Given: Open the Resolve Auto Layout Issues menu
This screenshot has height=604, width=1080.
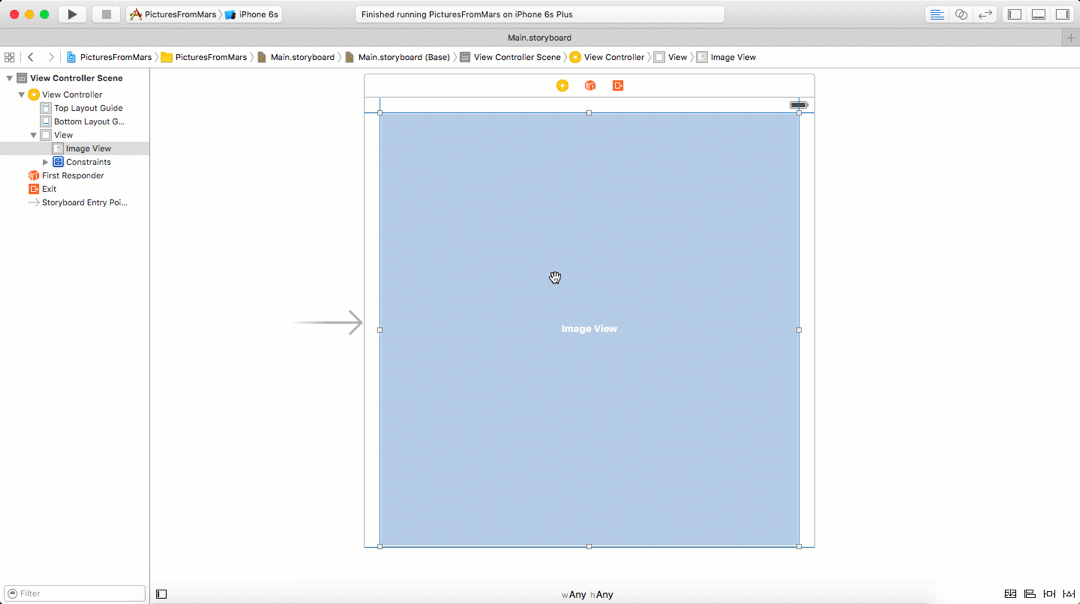Looking at the screenshot, I should pyautogui.click(x=1068, y=594).
